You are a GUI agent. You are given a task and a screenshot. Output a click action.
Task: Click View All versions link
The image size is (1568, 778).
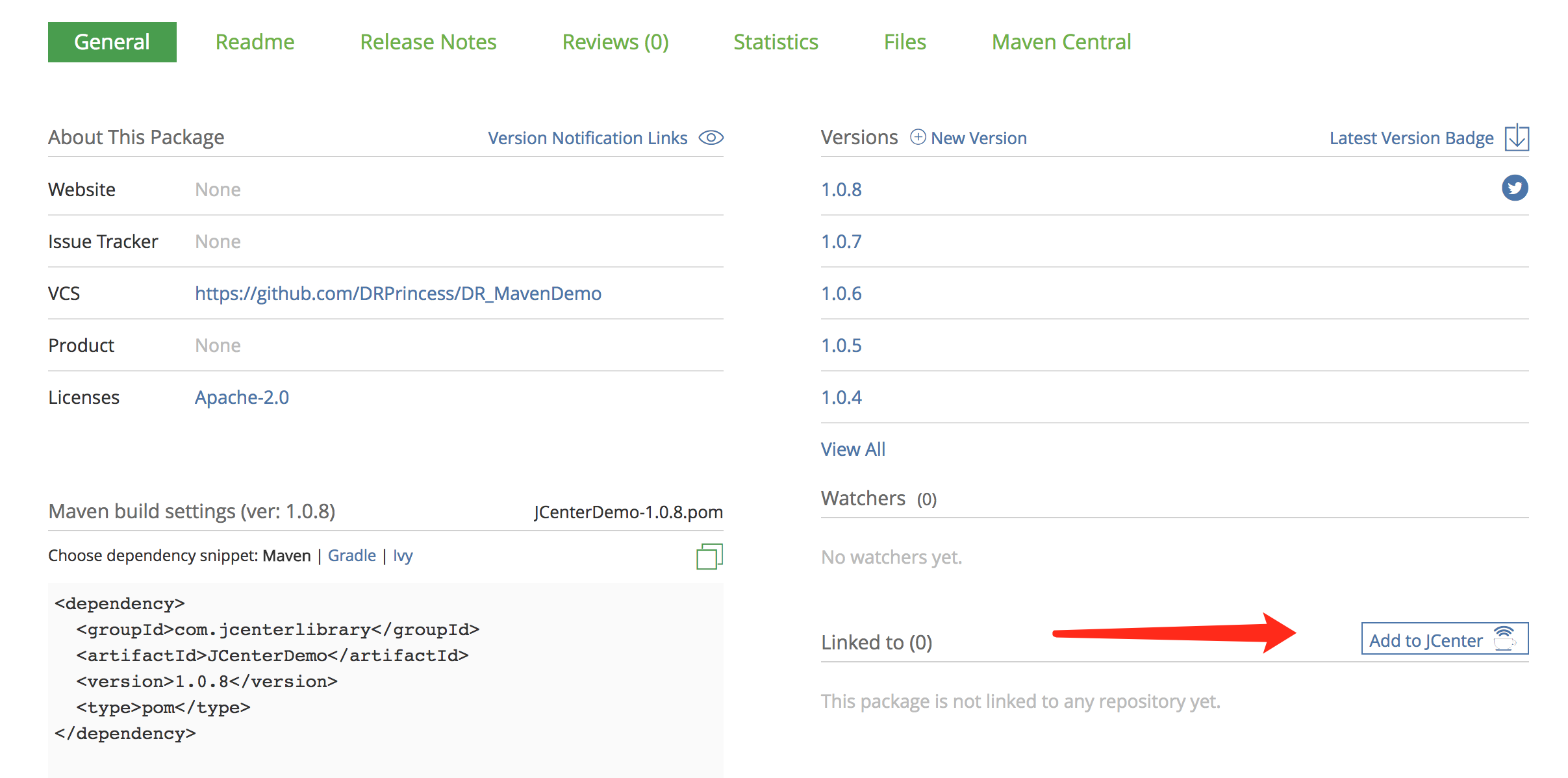(x=853, y=449)
